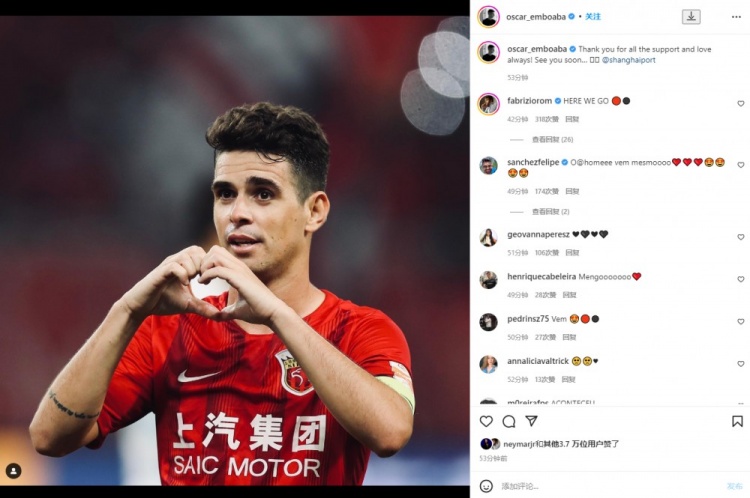Click the comment speech bubble icon
The image size is (750, 498).
pos(508,421)
